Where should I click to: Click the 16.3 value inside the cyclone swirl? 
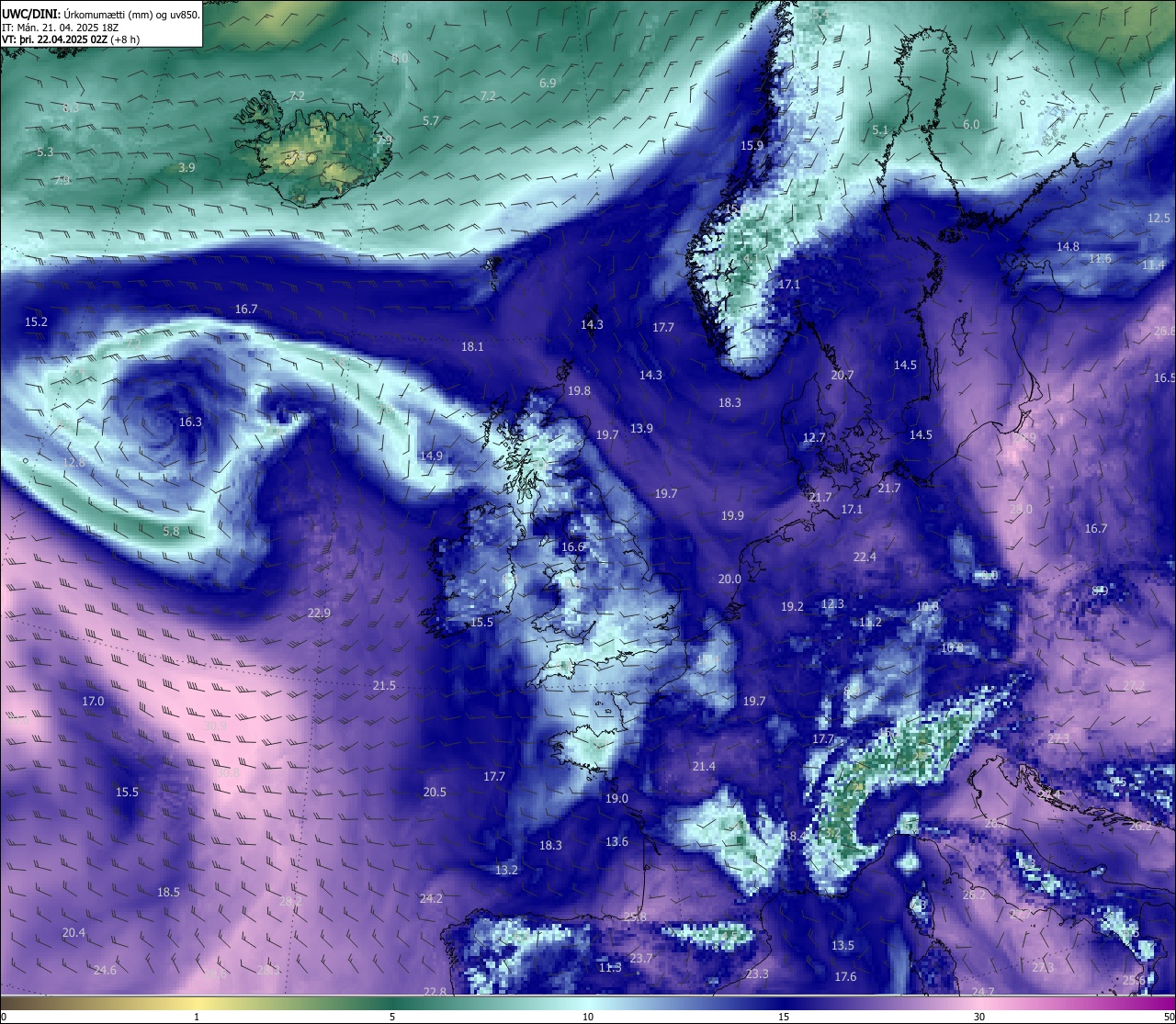pos(190,422)
